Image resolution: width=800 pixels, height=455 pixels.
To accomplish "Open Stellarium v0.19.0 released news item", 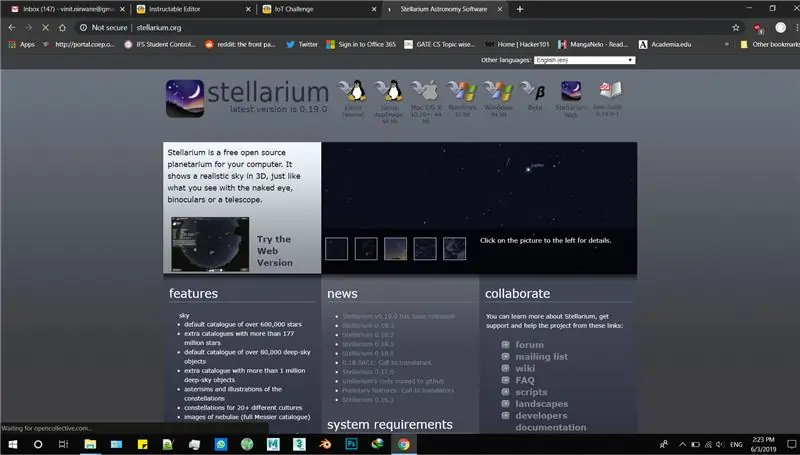I will coord(398,316).
